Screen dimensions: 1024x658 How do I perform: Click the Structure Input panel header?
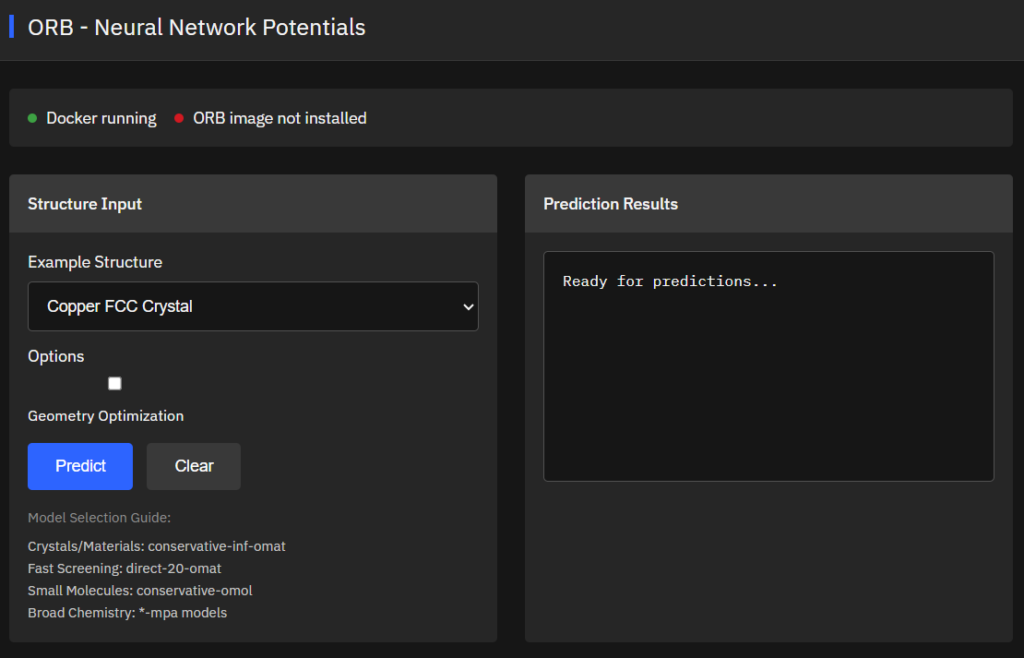point(253,204)
